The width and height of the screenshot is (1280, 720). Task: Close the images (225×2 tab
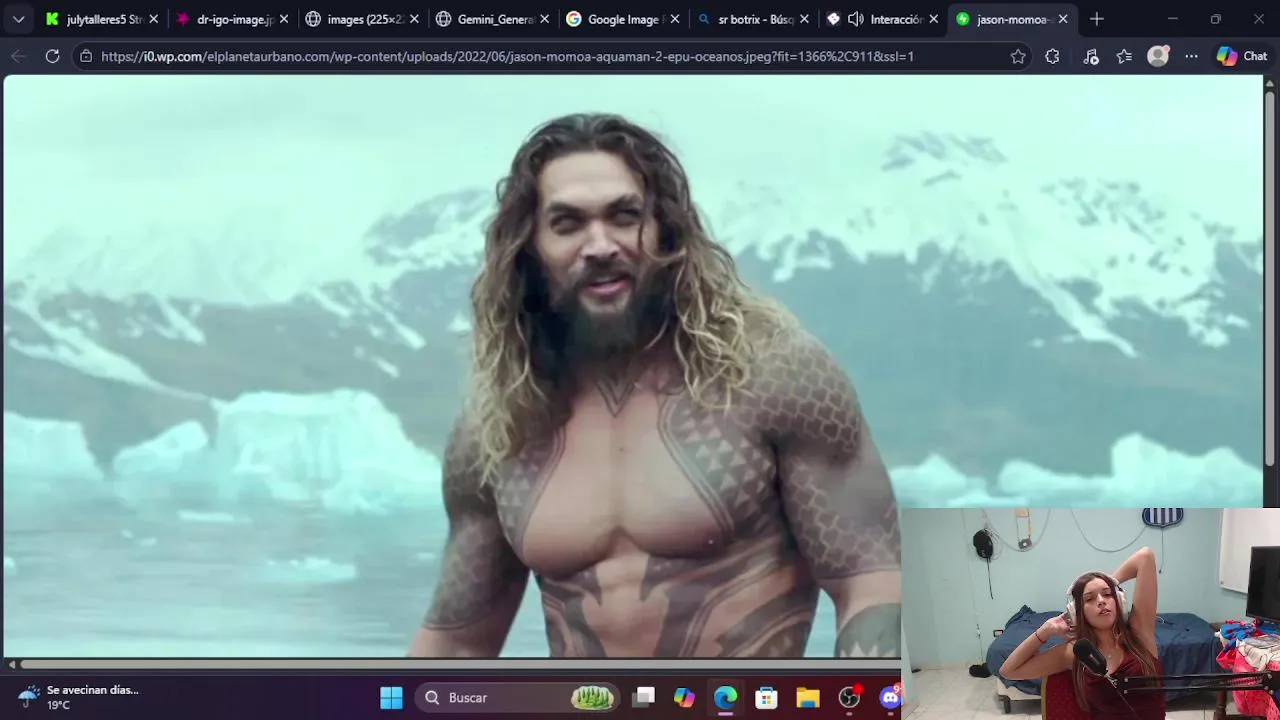[x=413, y=19]
